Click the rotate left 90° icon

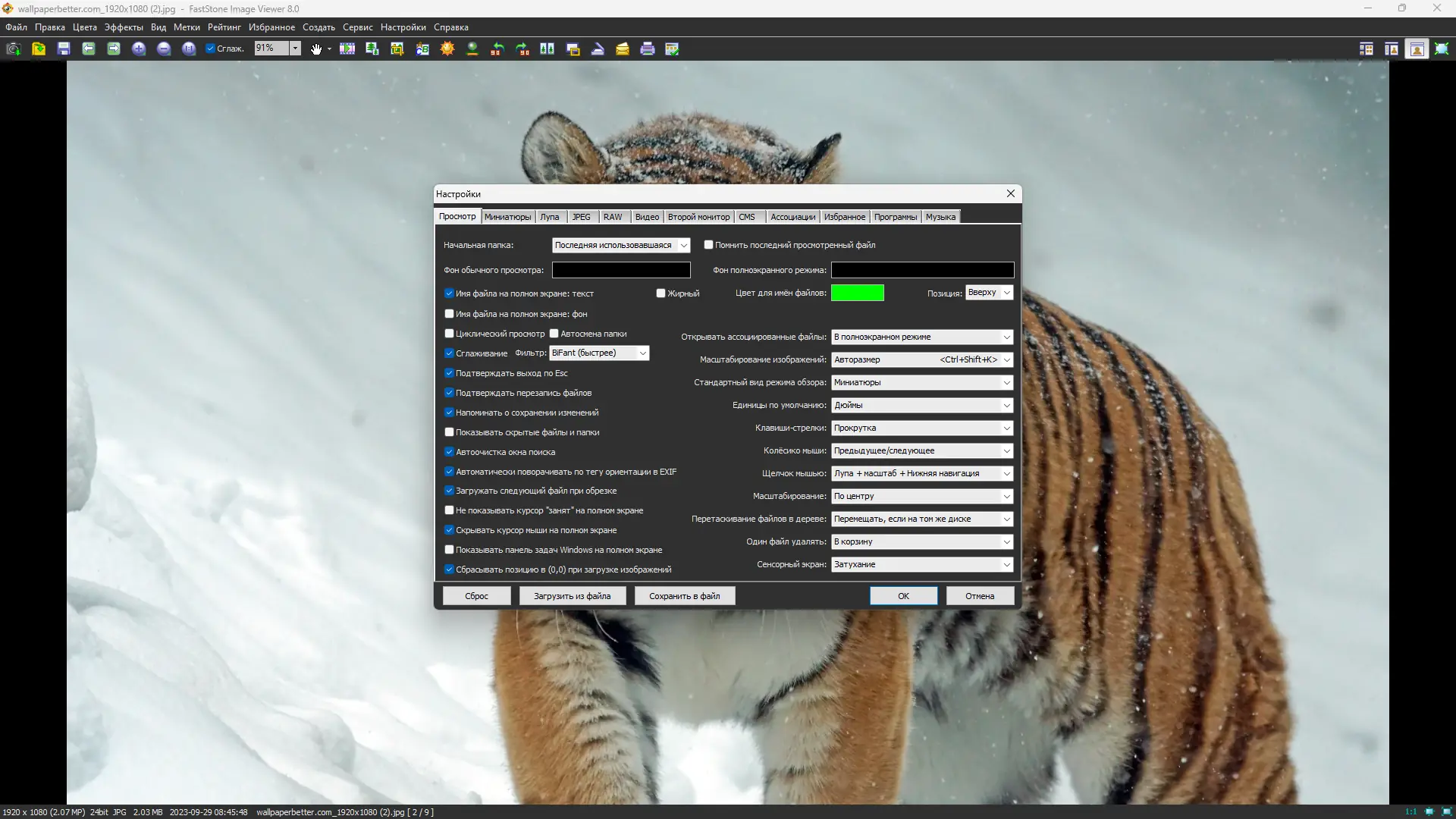(497, 49)
